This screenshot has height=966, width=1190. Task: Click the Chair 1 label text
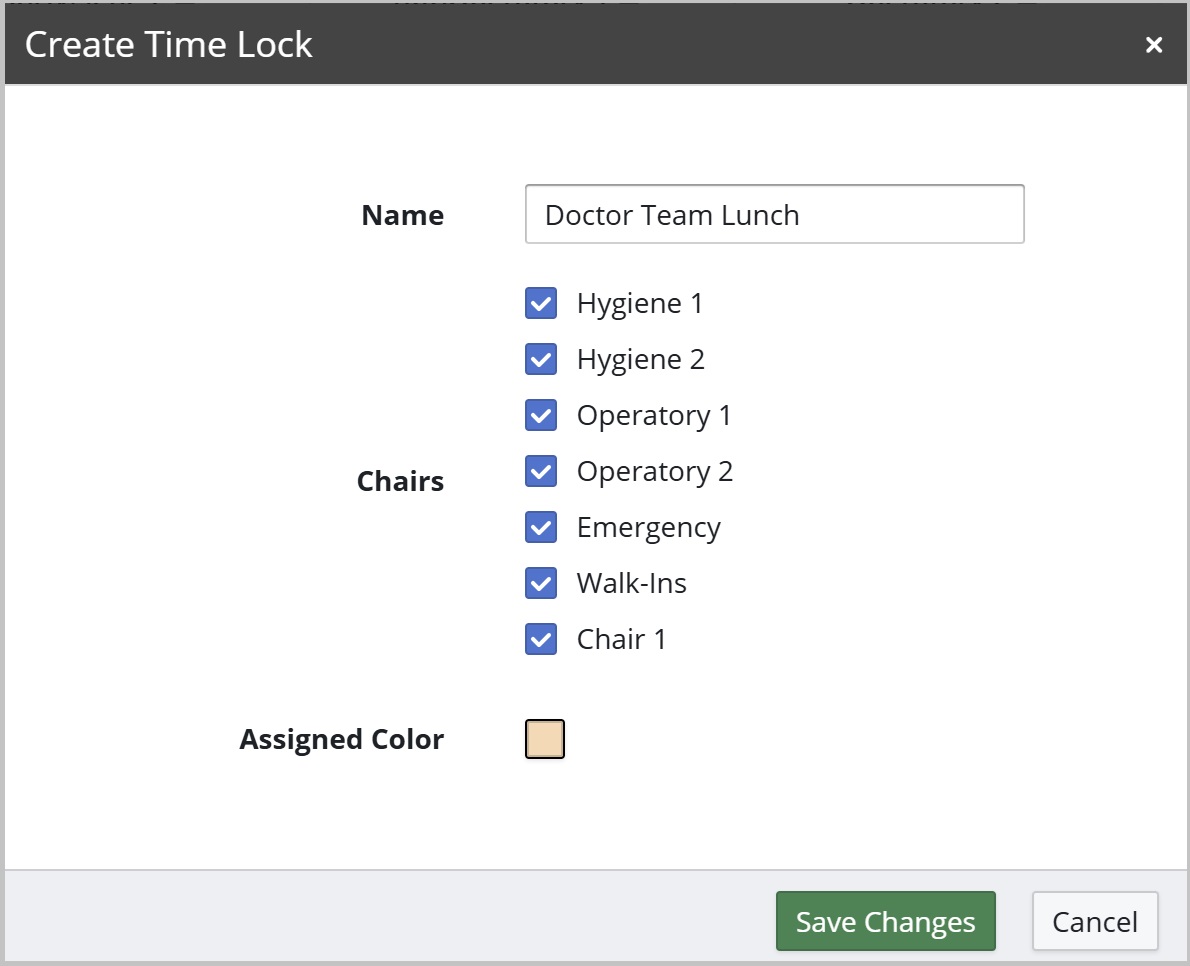click(x=622, y=640)
